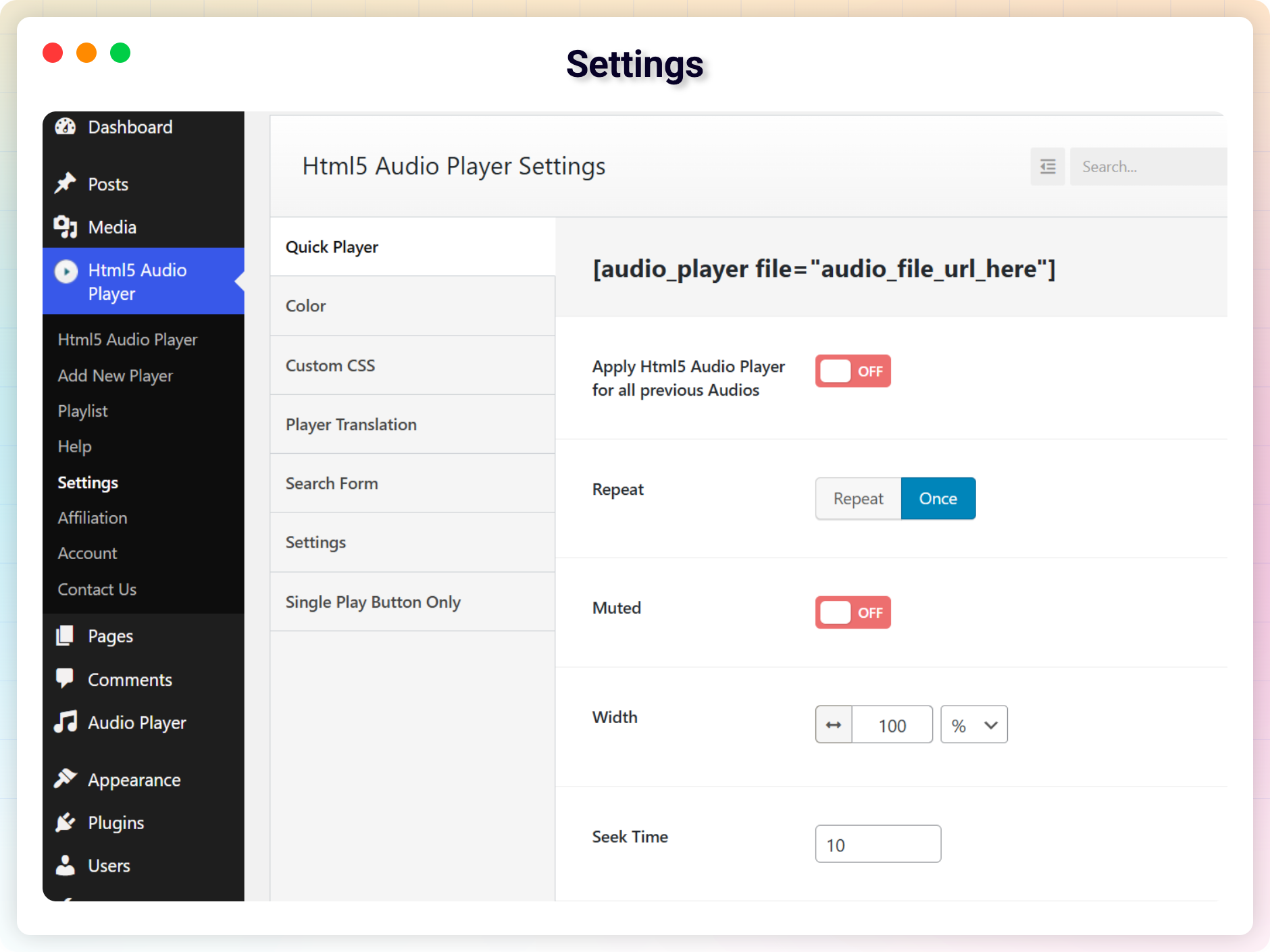
Task: Open the Player Translation tab
Action: point(413,424)
